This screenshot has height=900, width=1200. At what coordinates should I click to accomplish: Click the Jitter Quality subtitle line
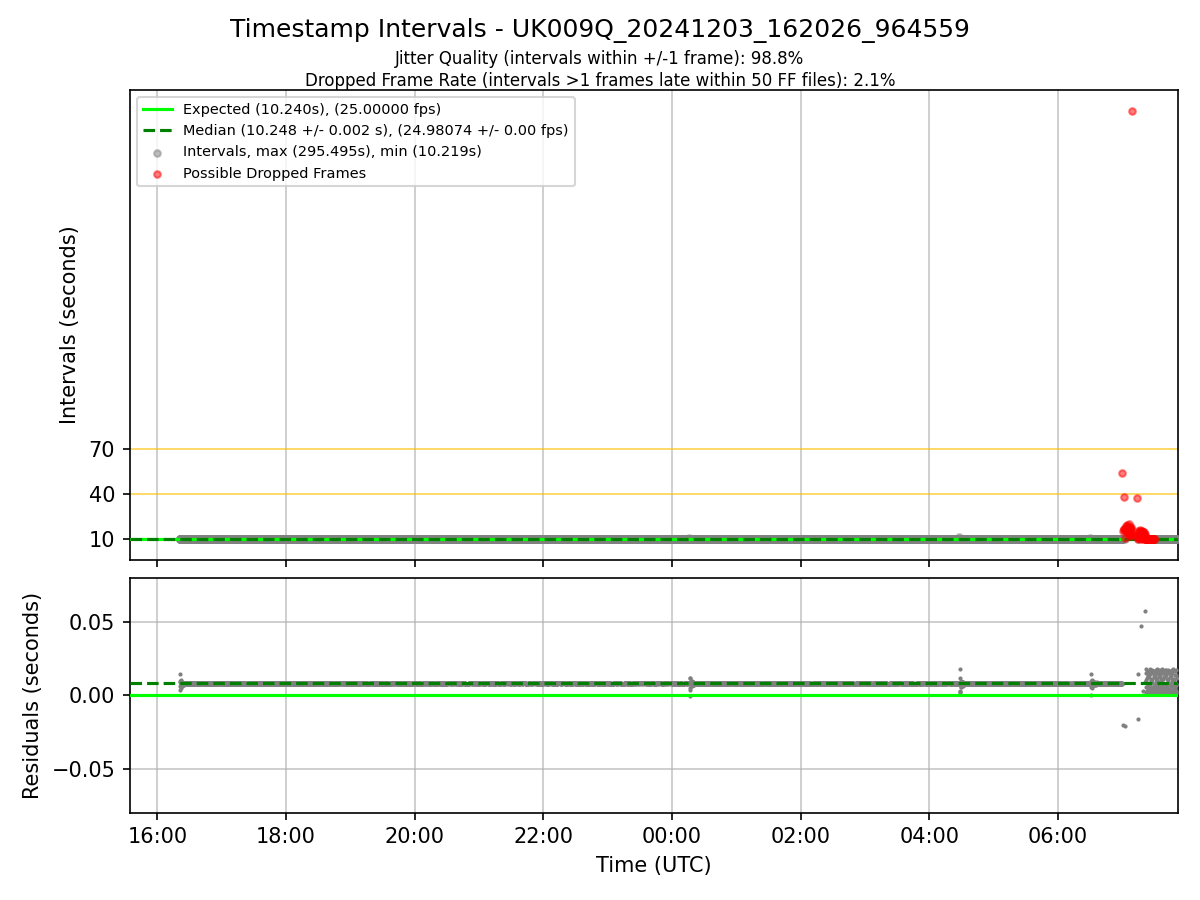[599, 58]
